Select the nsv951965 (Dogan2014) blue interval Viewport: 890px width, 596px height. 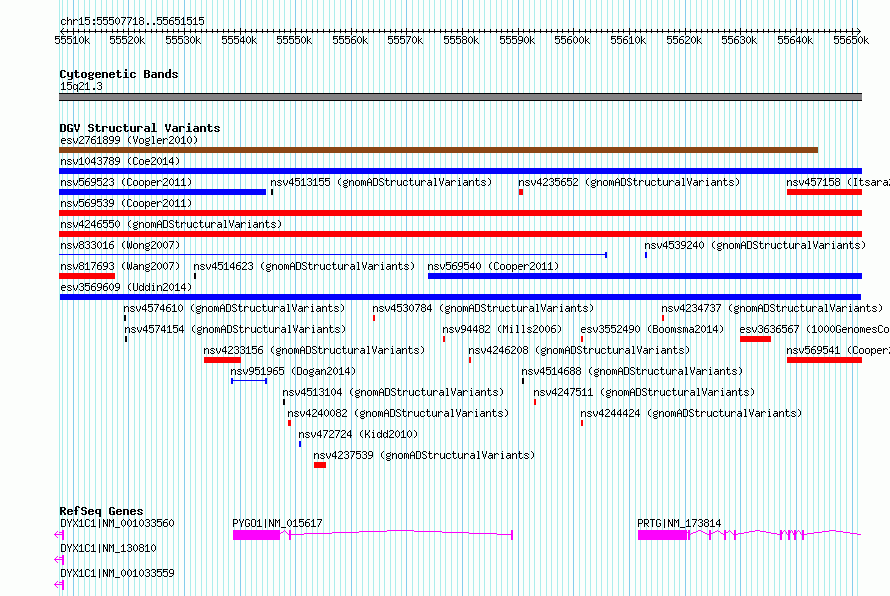(249, 381)
